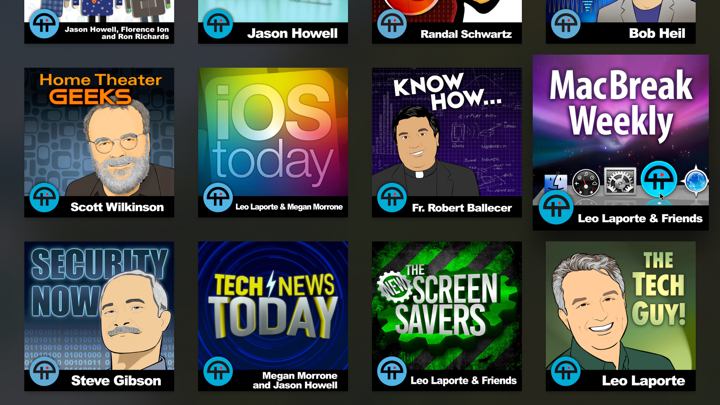Click System Preferences gear in MacBreak artwork
The image size is (720, 405).
click(620, 182)
